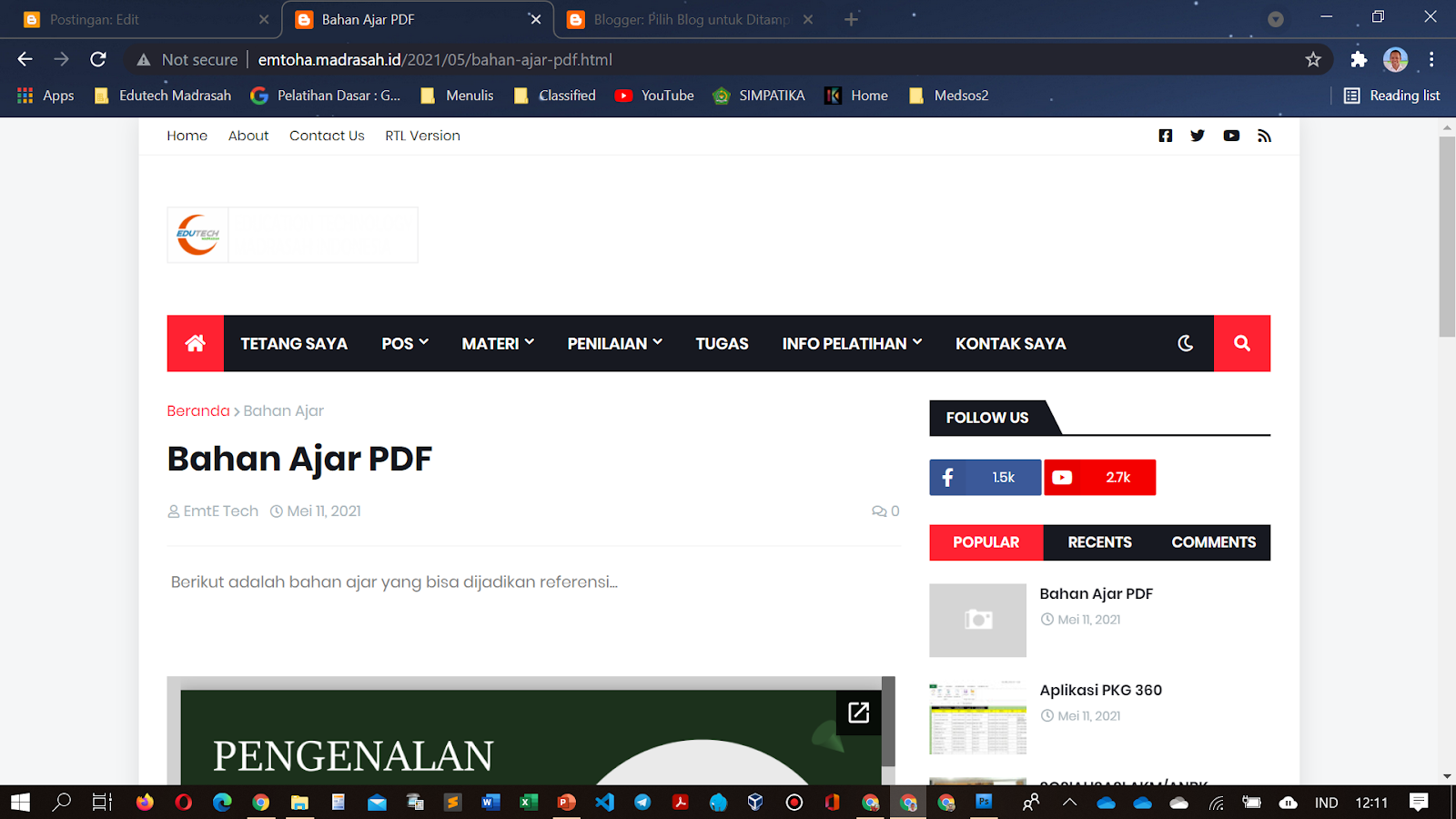This screenshot has width=1456, height=819.
Task: Reload the current page
Action: [98, 59]
